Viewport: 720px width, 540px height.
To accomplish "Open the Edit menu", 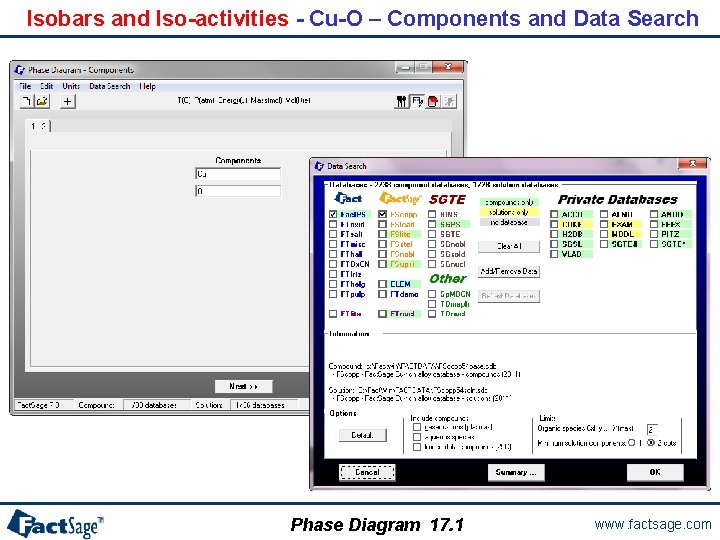I will [46, 86].
